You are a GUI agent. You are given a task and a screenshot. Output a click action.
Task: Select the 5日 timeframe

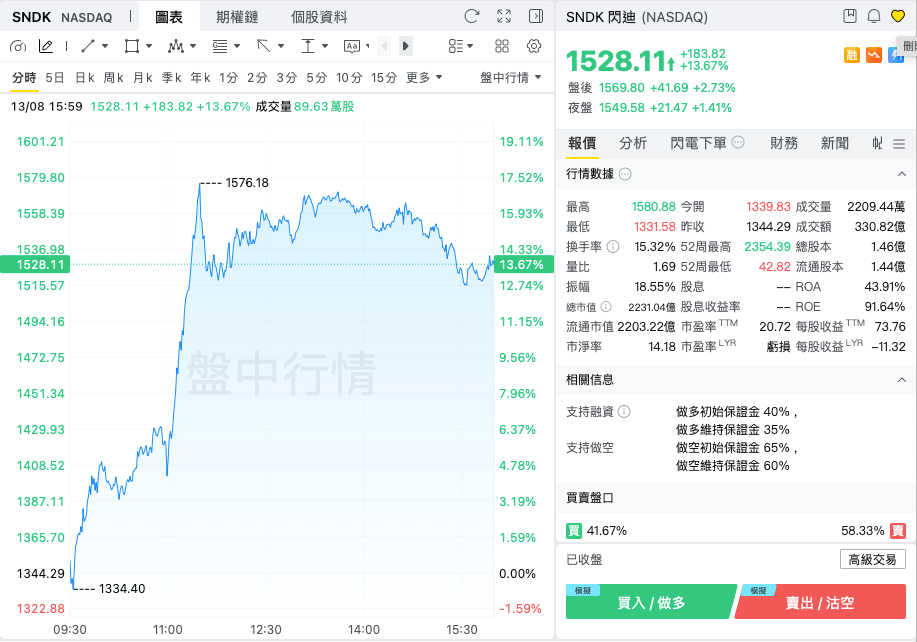point(54,77)
